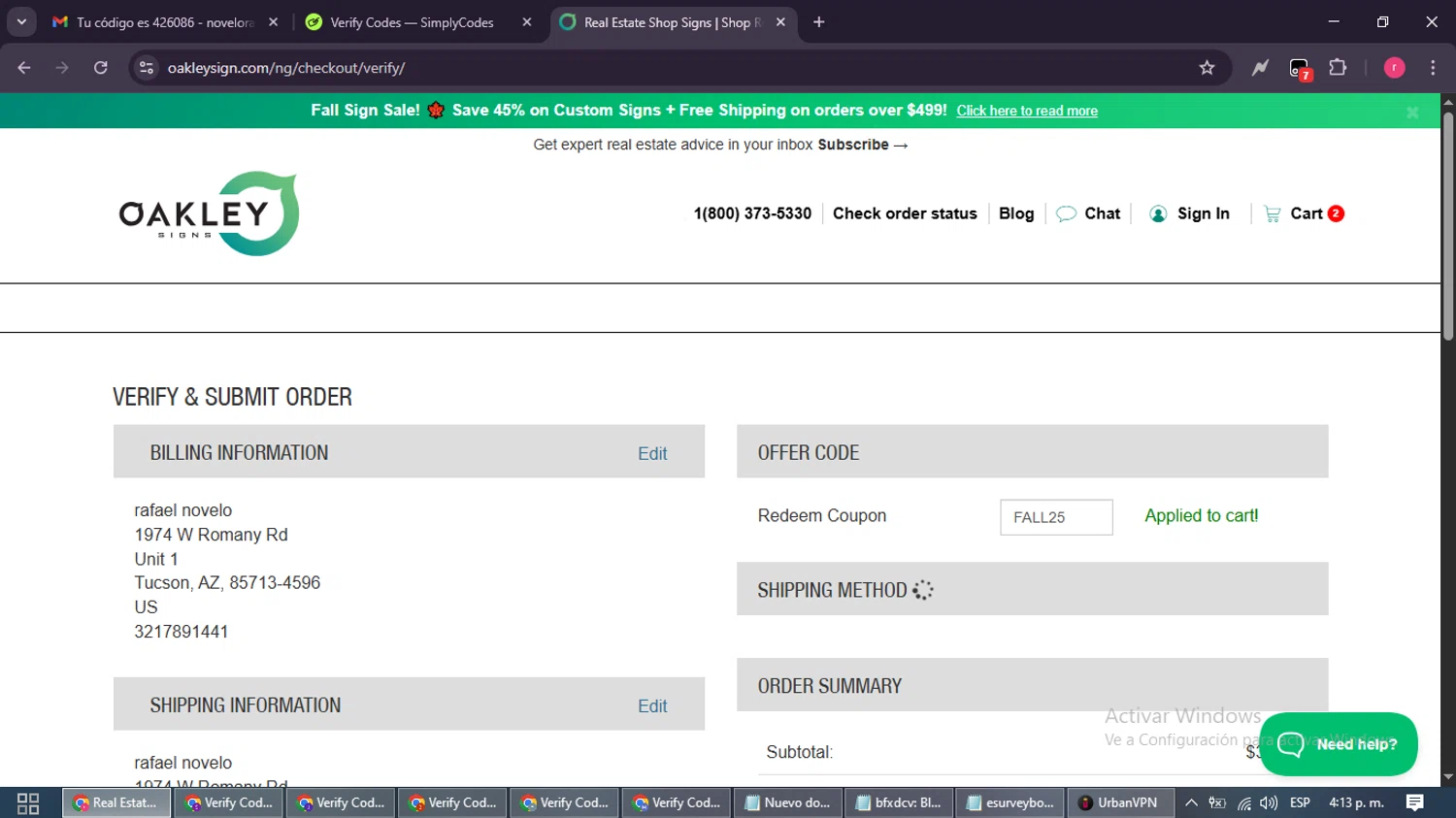Screen dimensions: 1456x818
Task: Call 1(800) 373-5330 phone link
Action: pyautogui.click(x=752, y=213)
